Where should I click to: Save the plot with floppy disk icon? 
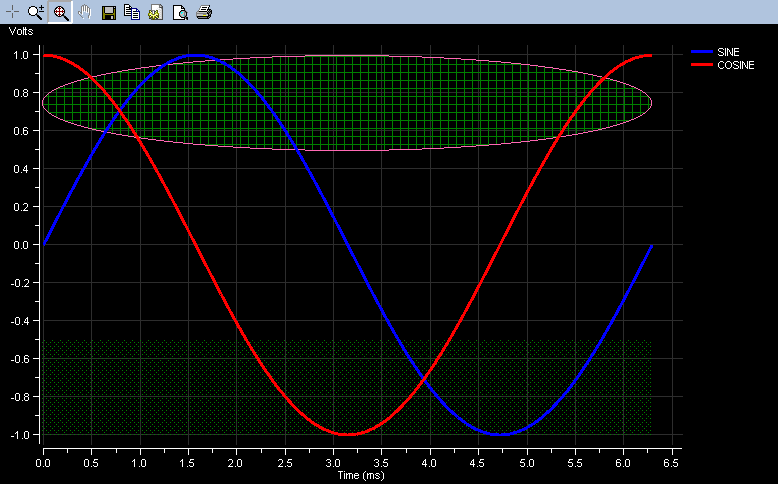(x=109, y=12)
